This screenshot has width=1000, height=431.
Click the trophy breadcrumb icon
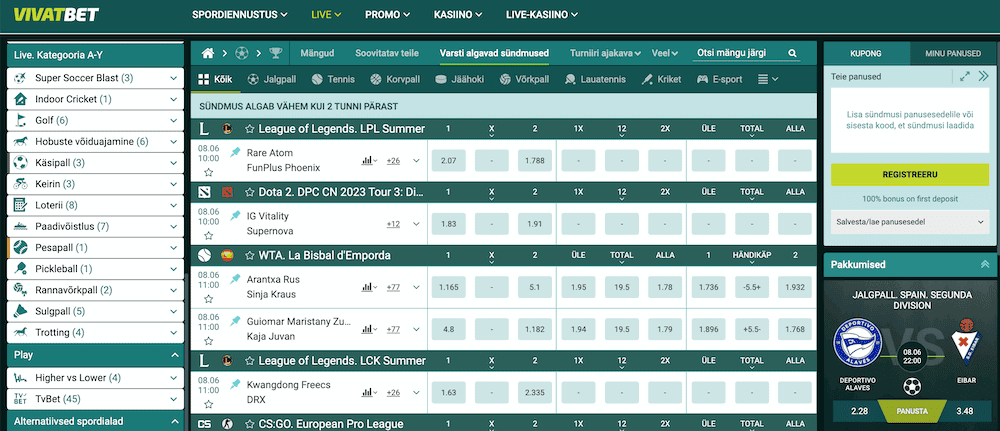tap(276, 54)
